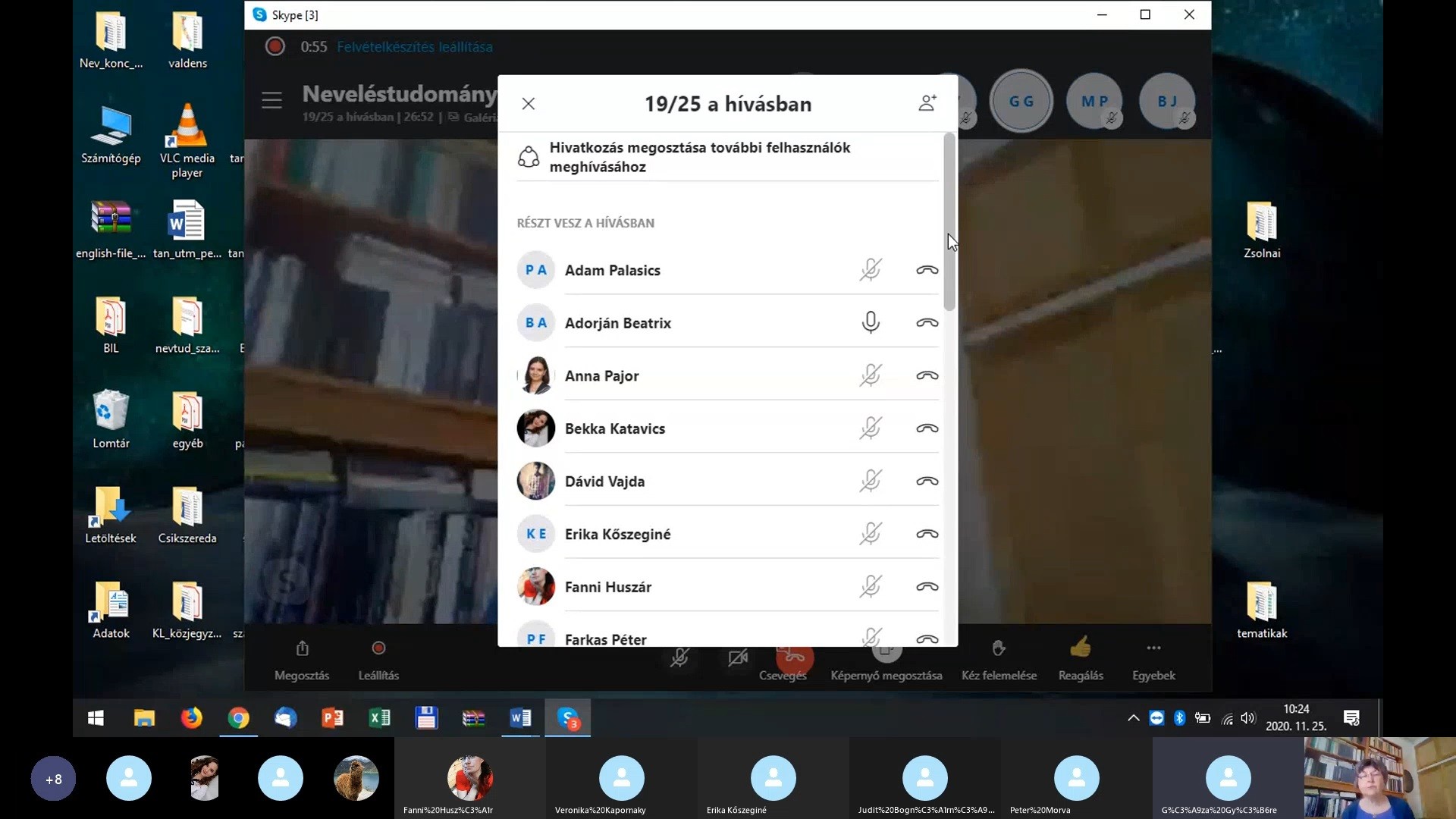Mute Adorján Beatrix's microphone
The width and height of the screenshot is (1456, 819).
[871, 323]
